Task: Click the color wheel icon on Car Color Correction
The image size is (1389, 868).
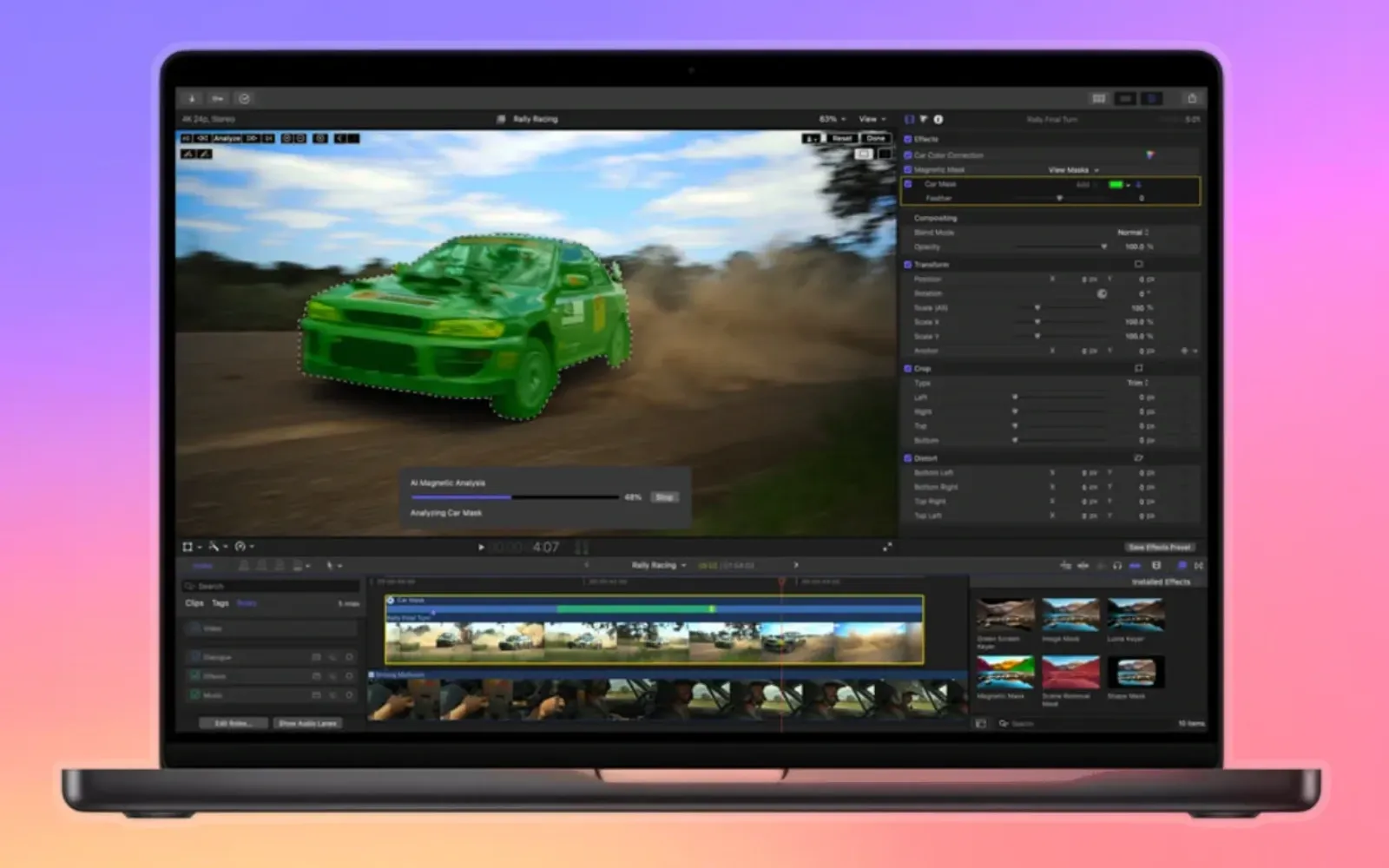Action: click(1149, 155)
